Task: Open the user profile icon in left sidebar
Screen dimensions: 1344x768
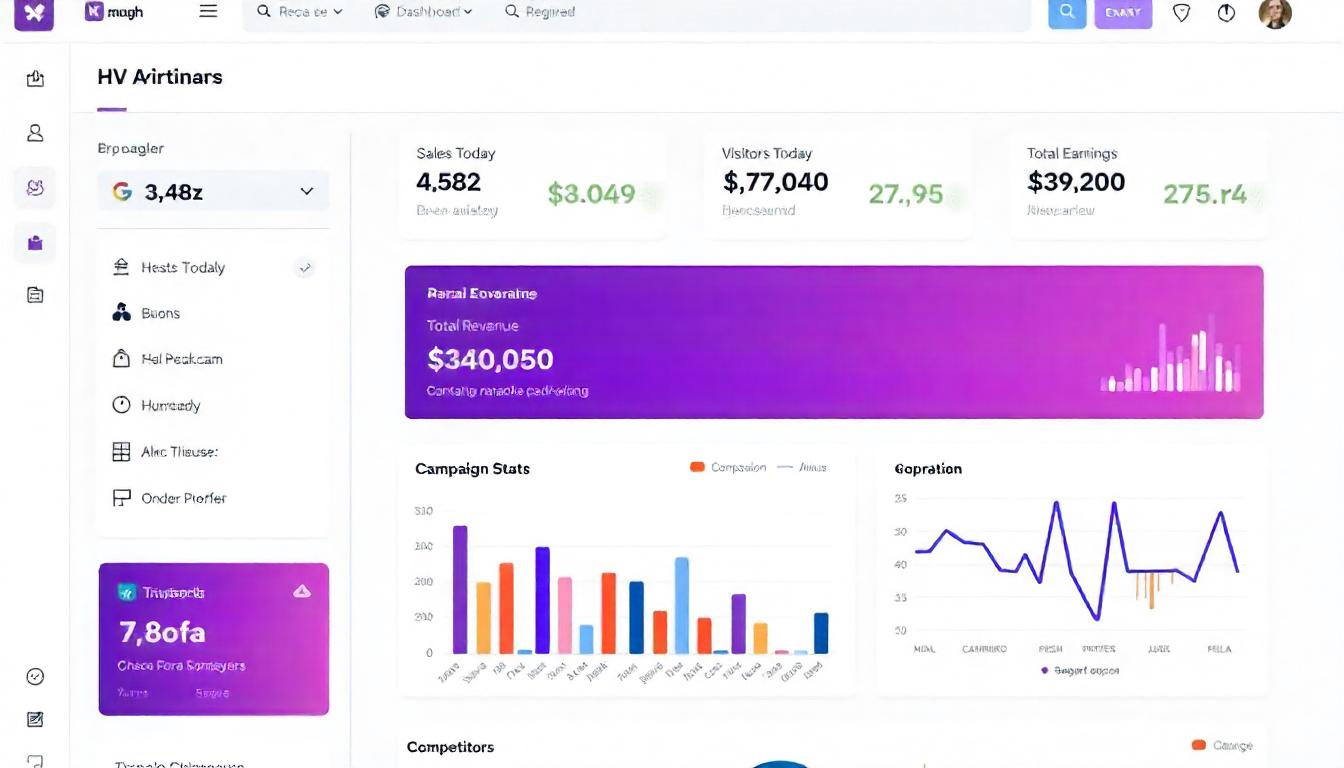Action: point(35,133)
